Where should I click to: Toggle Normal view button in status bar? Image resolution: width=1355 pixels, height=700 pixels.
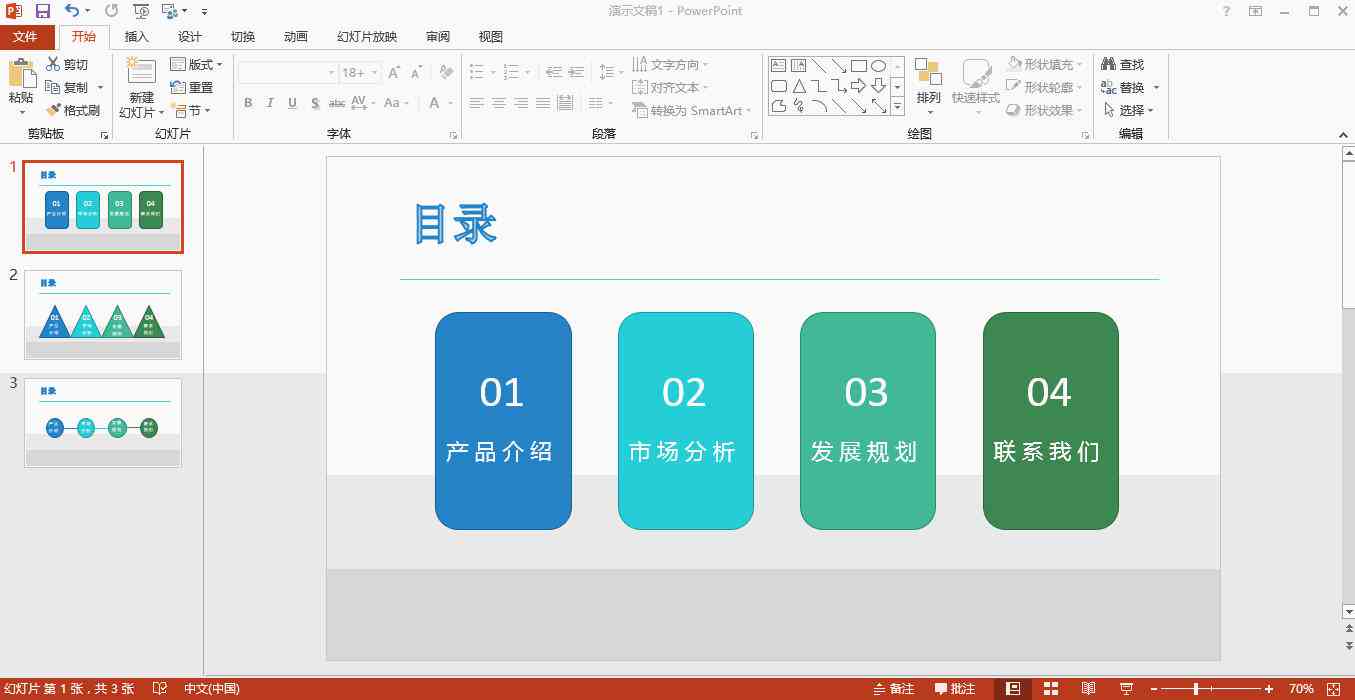[x=1013, y=689]
